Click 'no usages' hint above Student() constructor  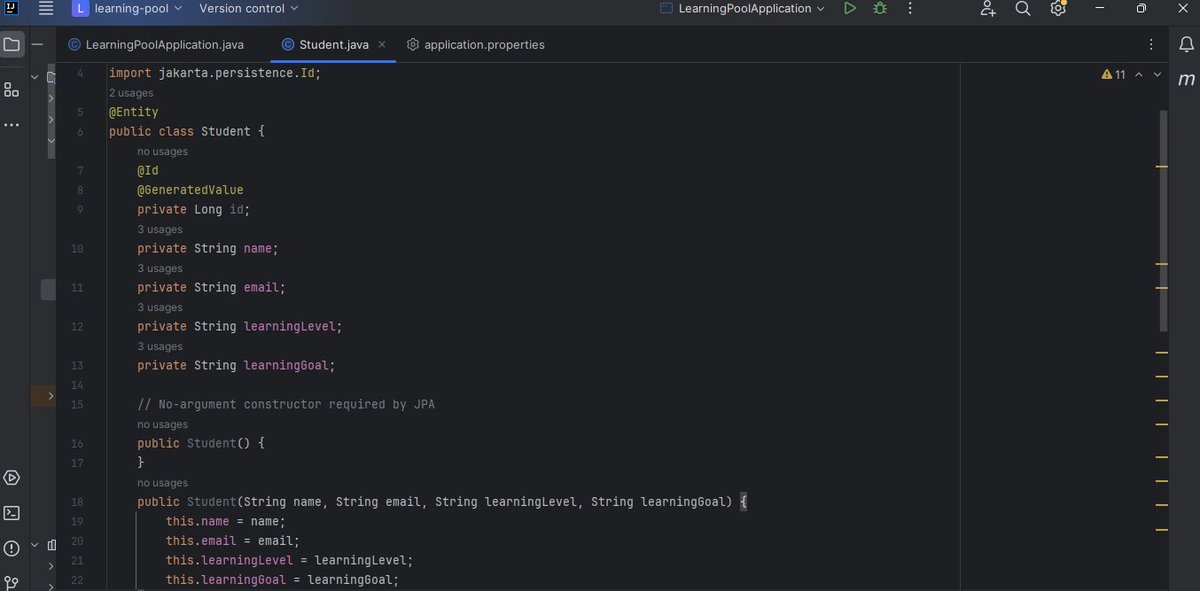[x=163, y=425]
